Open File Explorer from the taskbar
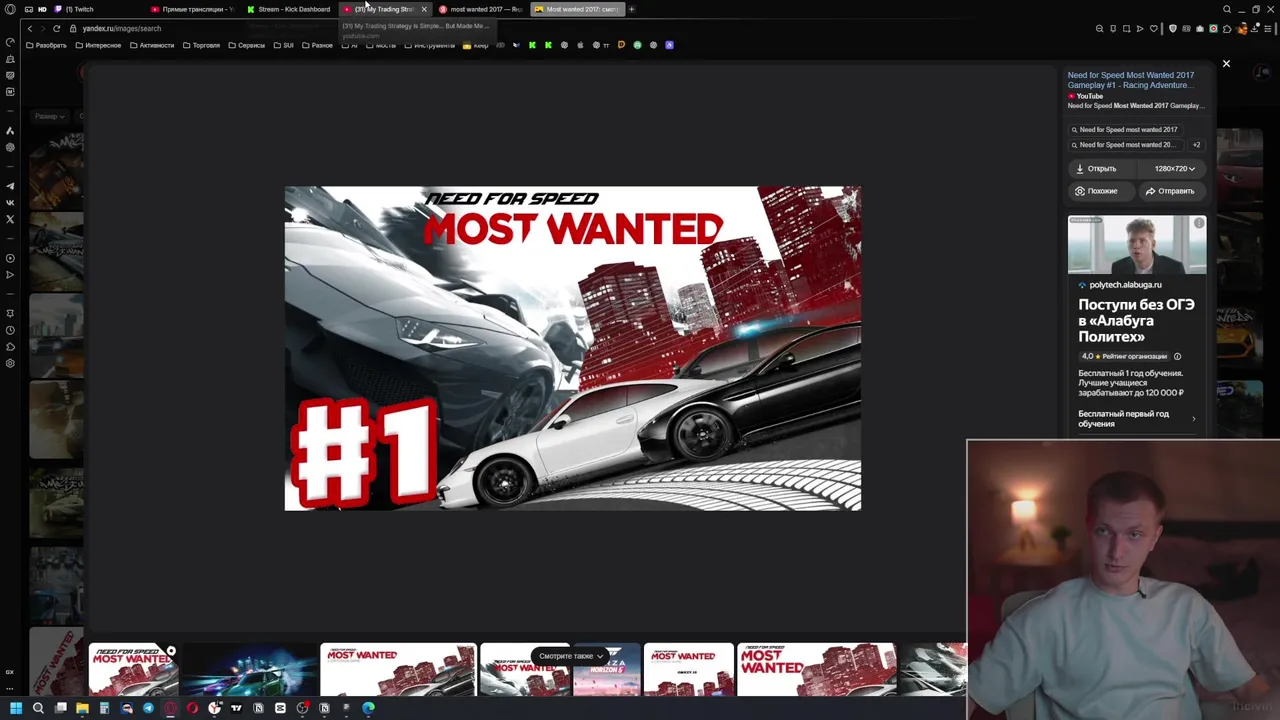Image resolution: width=1280 pixels, height=720 pixels. pos(82,708)
